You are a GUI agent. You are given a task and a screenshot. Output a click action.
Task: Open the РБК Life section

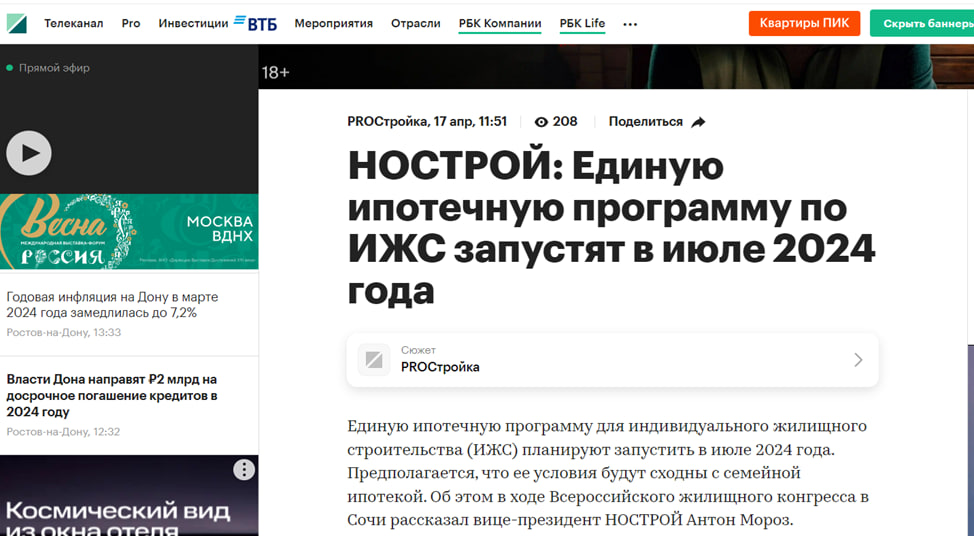click(x=582, y=24)
